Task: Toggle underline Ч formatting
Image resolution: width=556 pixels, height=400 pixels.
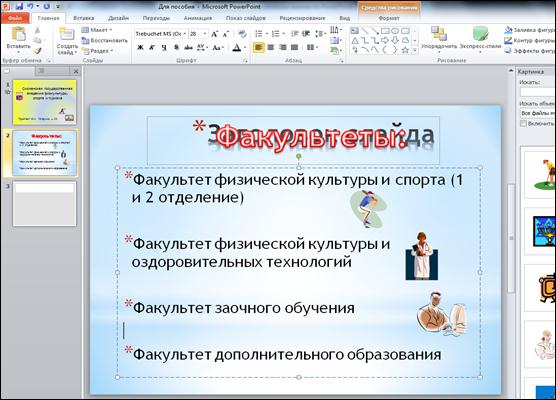Action: (x=164, y=48)
